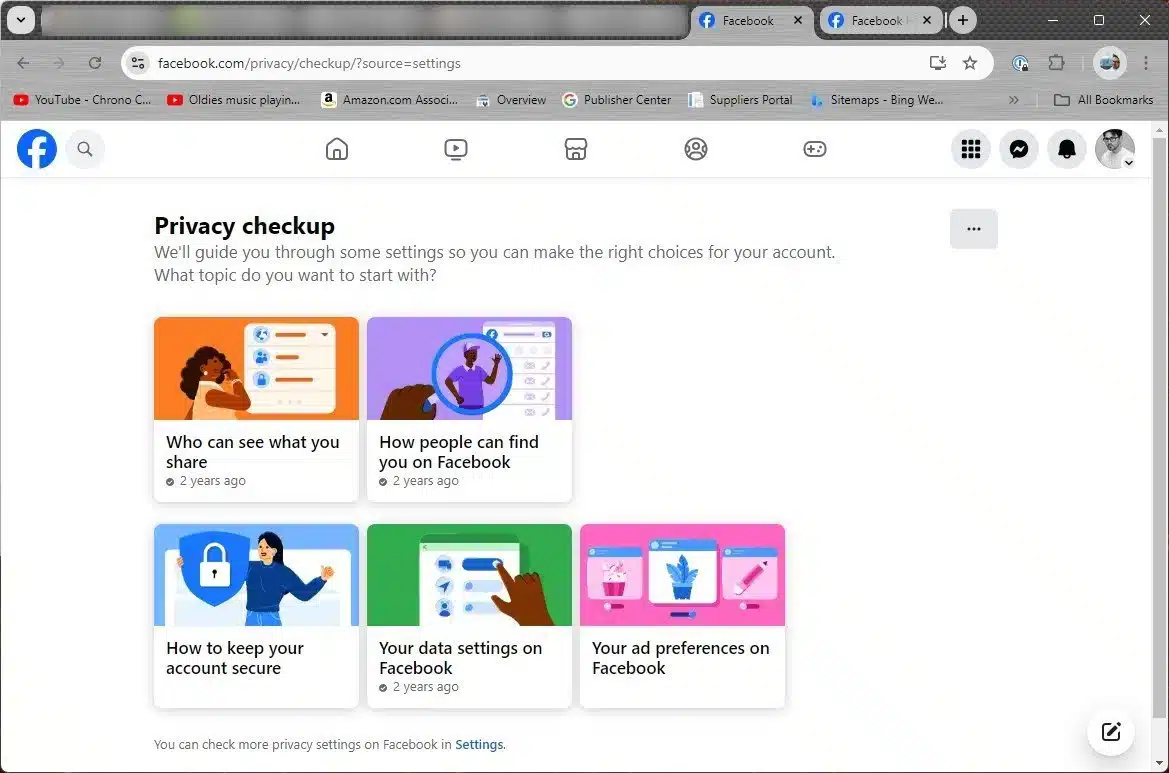Screen dimensions: 1169x773
Task: Open the All Bookmarks folder
Action: pos(1103,100)
